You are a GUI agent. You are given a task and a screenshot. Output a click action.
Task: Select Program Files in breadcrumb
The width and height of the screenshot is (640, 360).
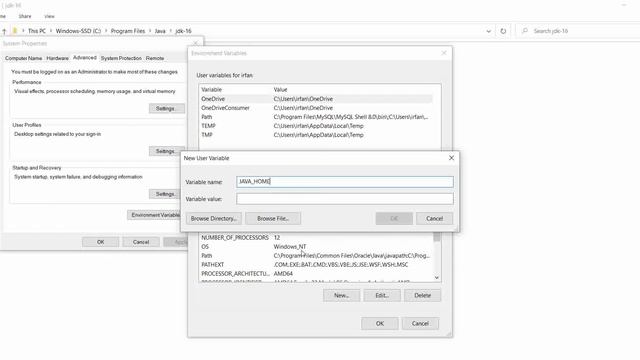(x=128, y=31)
